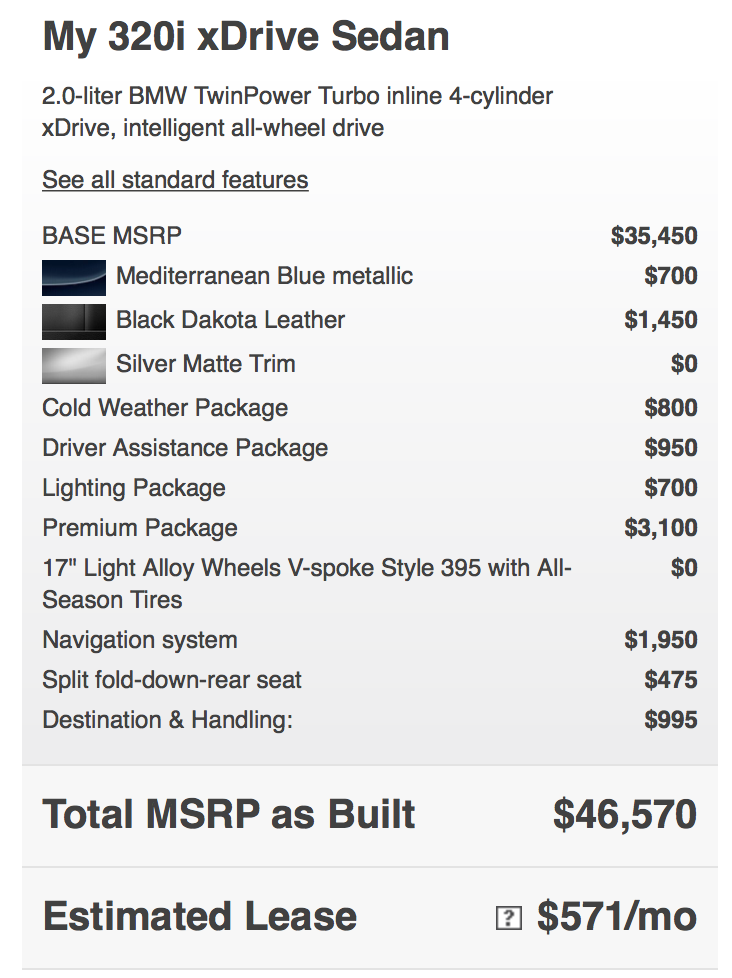Select the Mediterranean Blue metallic color swatch

coord(74,278)
